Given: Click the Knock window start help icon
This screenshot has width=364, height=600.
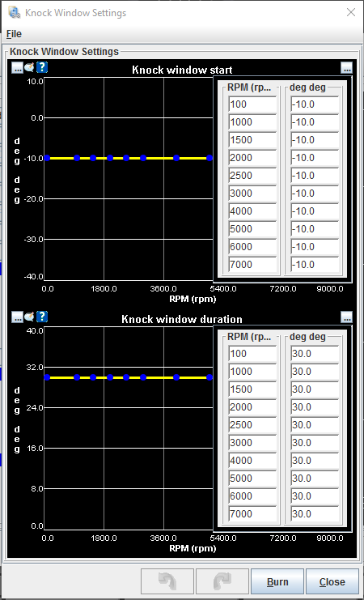Looking at the screenshot, I should (42, 68).
